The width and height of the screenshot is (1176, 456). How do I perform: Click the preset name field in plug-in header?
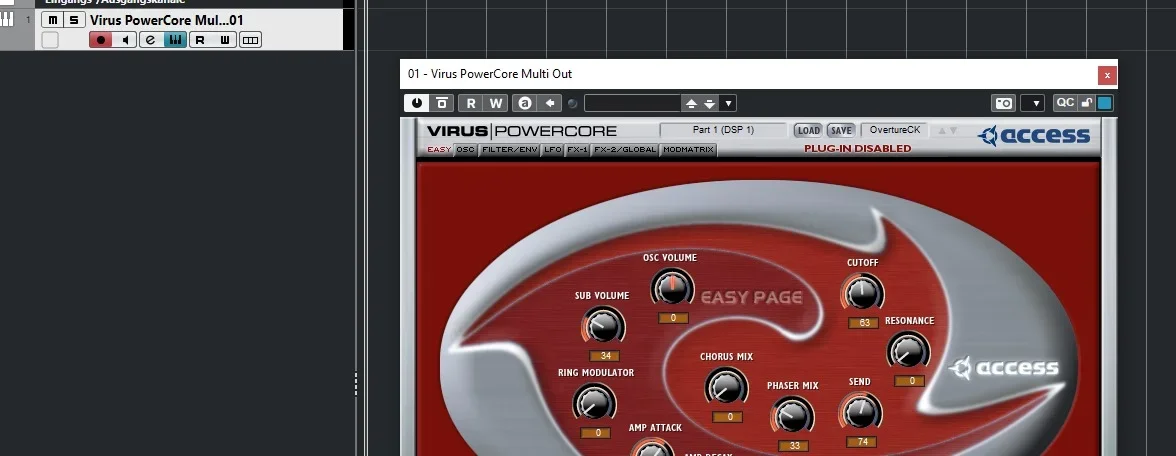[632, 103]
